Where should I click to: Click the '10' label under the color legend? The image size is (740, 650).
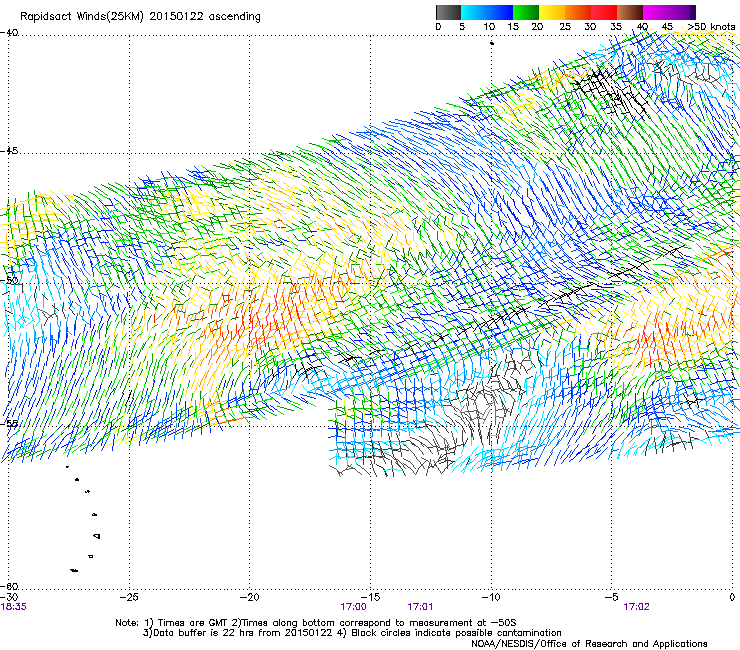click(489, 27)
